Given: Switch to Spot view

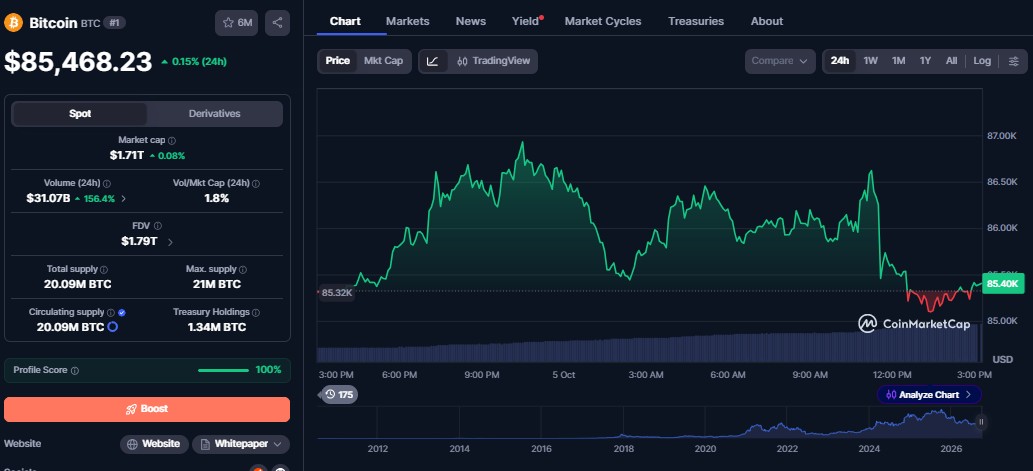Looking at the screenshot, I should (80, 114).
